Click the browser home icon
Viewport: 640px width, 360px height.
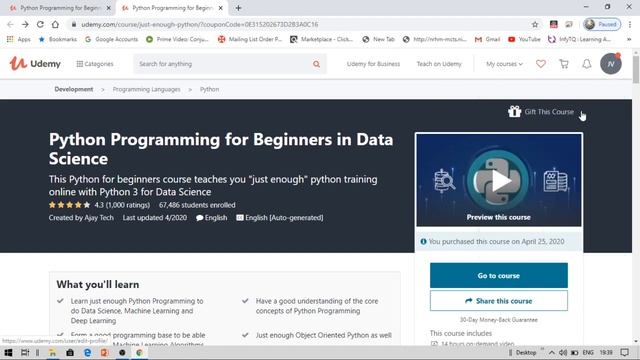tap(55, 24)
